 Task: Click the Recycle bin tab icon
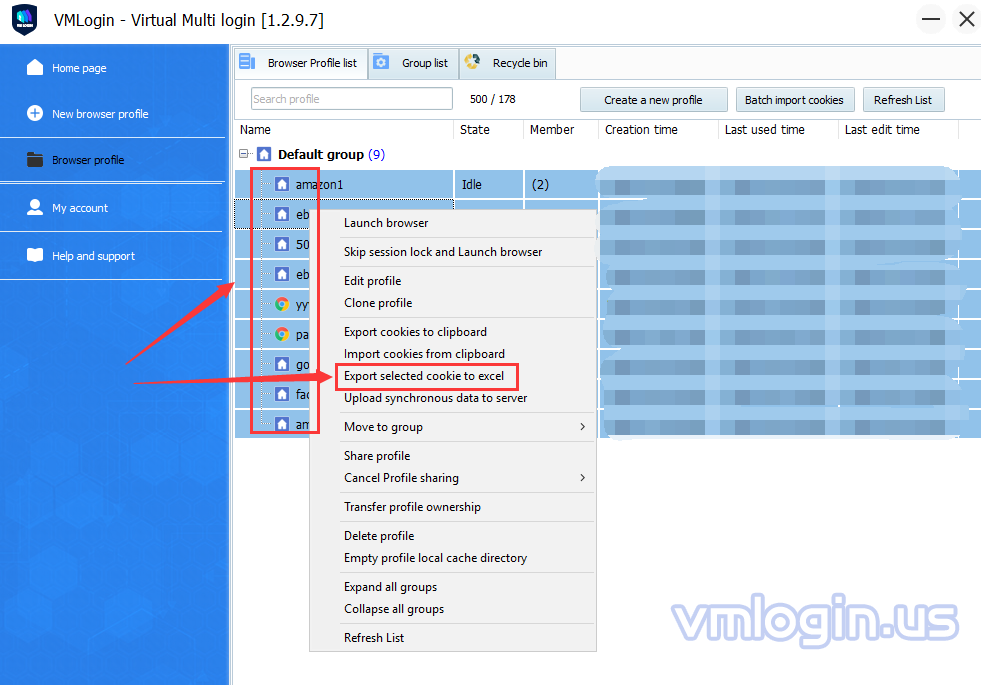(x=472, y=63)
